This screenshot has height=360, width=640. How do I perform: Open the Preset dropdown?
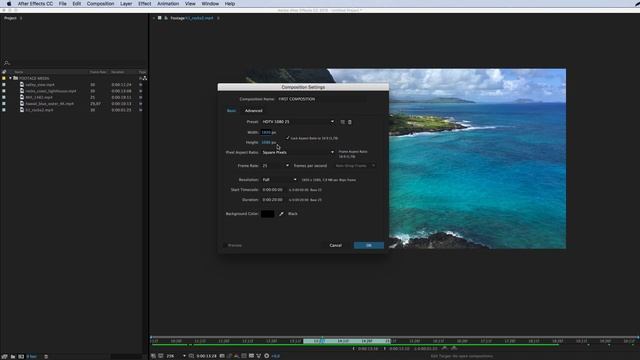point(298,122)
